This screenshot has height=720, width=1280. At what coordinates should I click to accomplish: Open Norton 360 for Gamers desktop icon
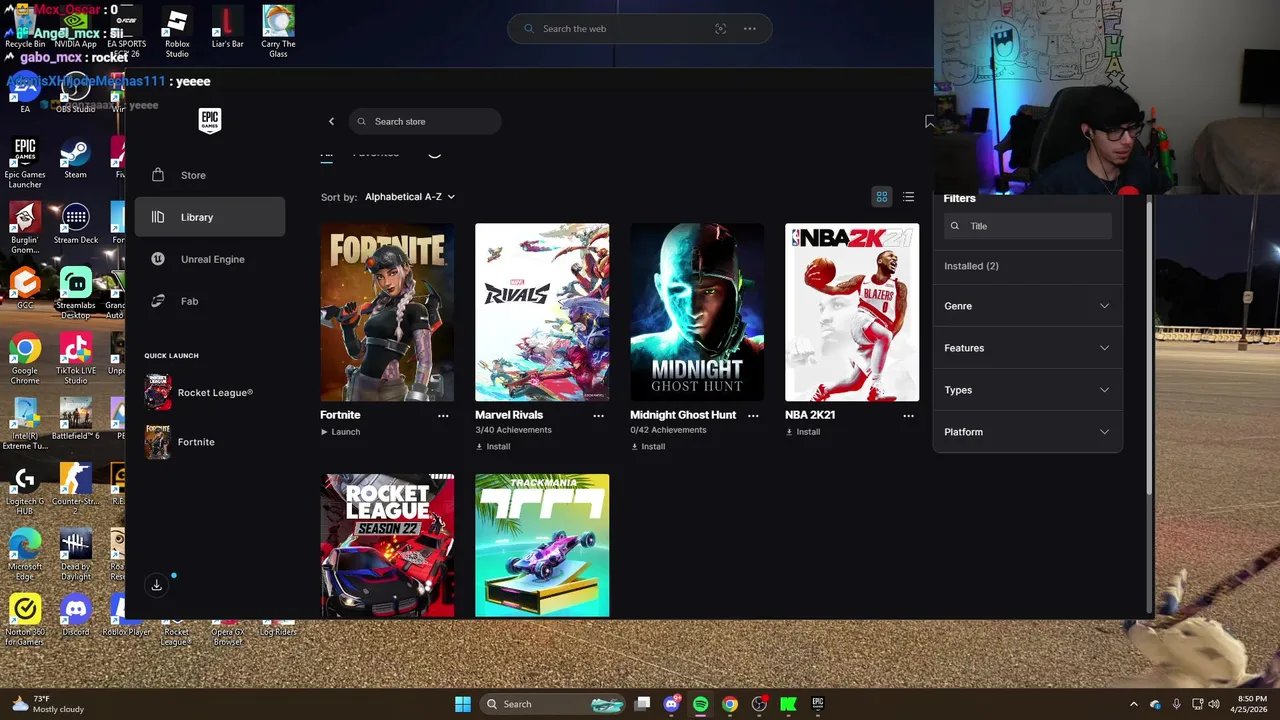(25, 620)
